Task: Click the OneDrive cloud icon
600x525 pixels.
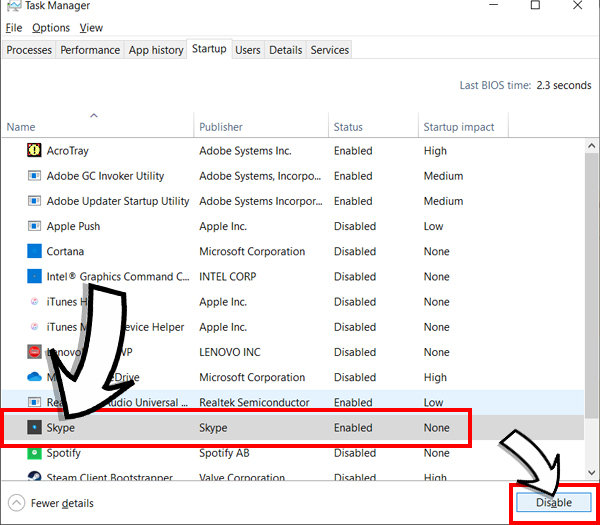Action: click(x=34, y=377)
